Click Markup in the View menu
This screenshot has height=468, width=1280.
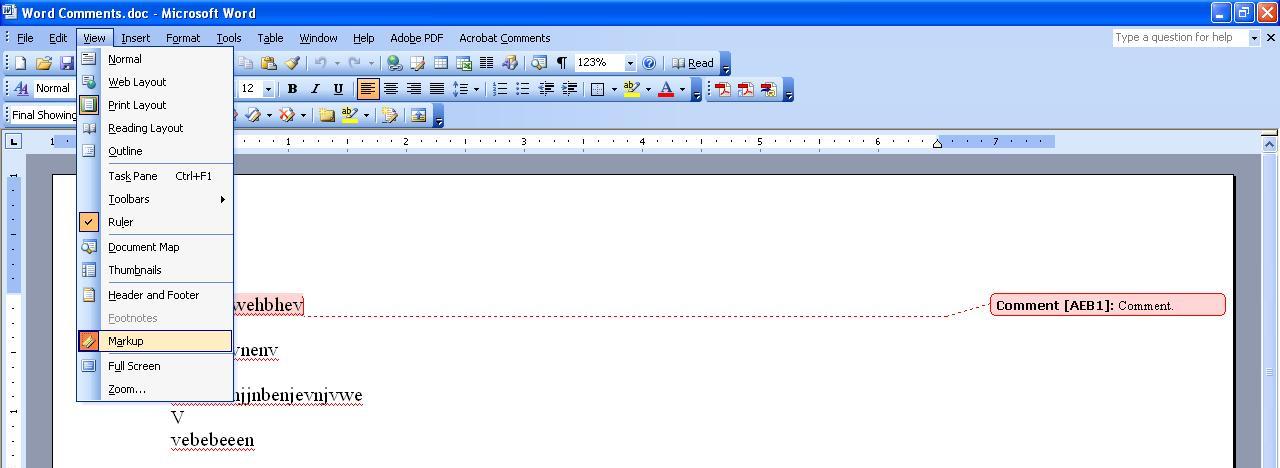155,341
